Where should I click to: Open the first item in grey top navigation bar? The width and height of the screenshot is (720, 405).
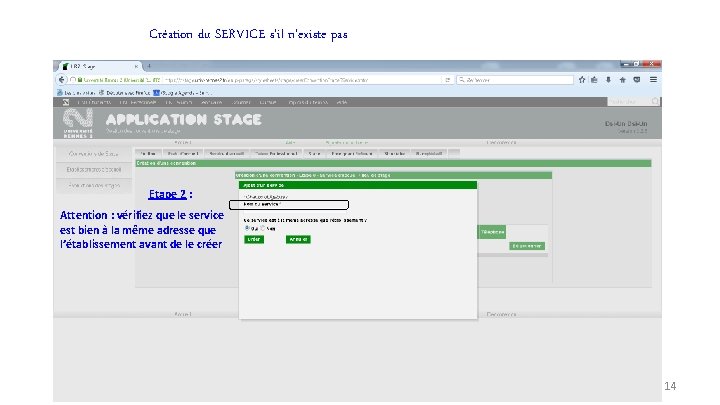click(x=94, y=102)
